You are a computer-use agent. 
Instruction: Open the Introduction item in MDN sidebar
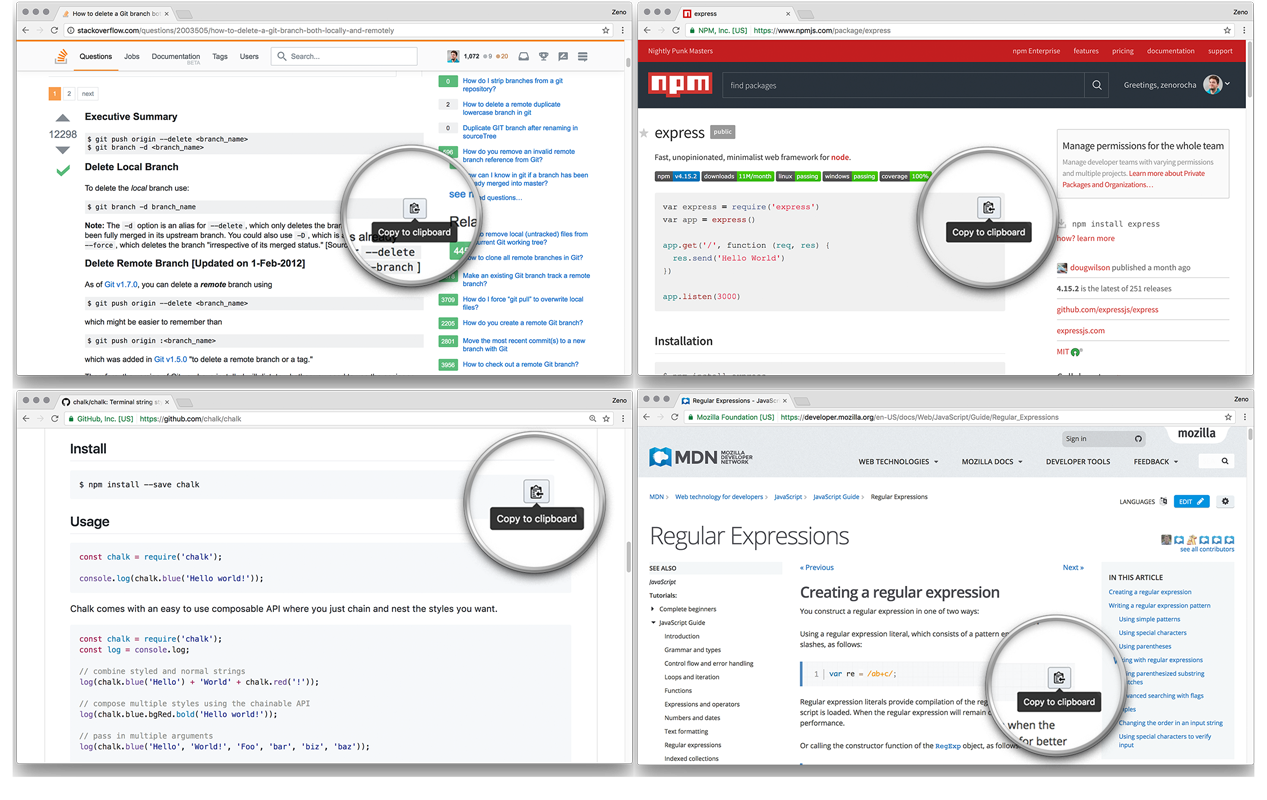click(682, 637)
